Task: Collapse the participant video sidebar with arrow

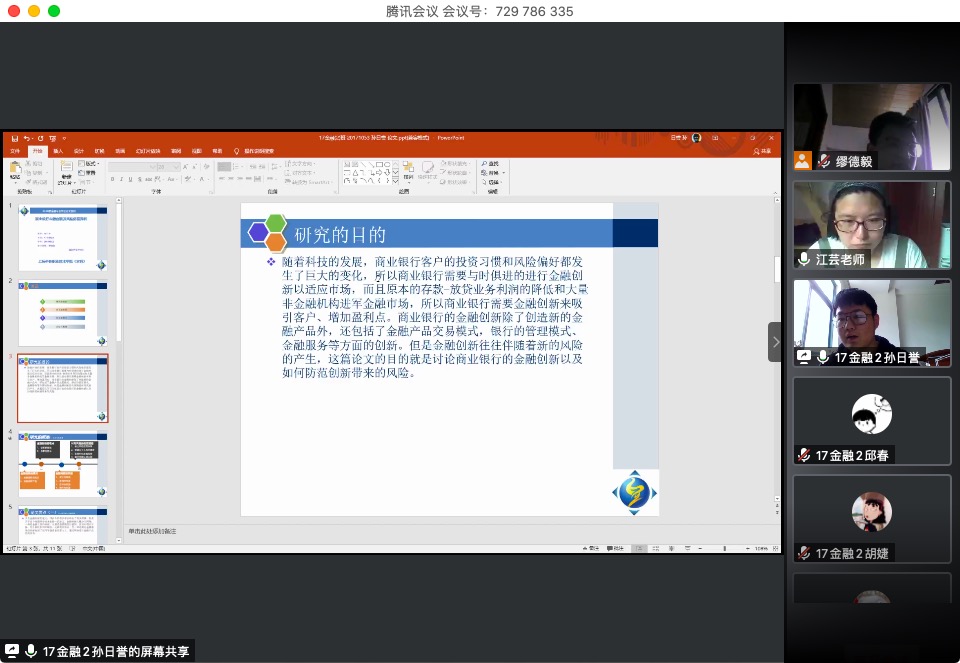Action: (x=776, y=342)
